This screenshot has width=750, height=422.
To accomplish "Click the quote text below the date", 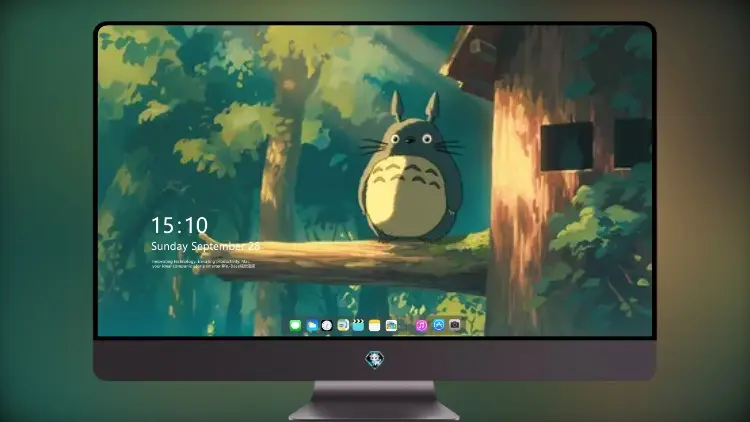I will coord(203,264).
